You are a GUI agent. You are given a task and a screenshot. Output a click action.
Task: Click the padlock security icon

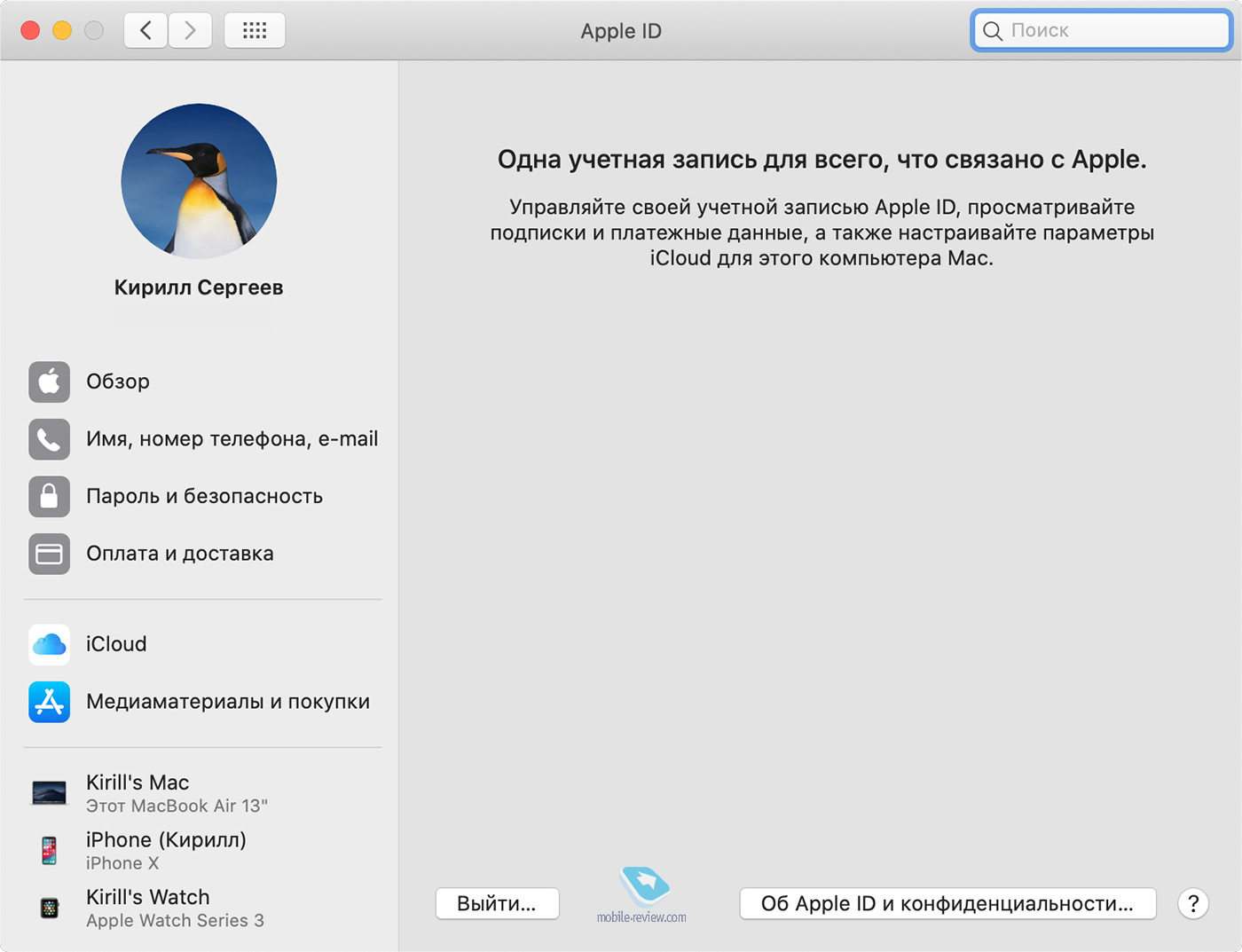pos(49,496)
